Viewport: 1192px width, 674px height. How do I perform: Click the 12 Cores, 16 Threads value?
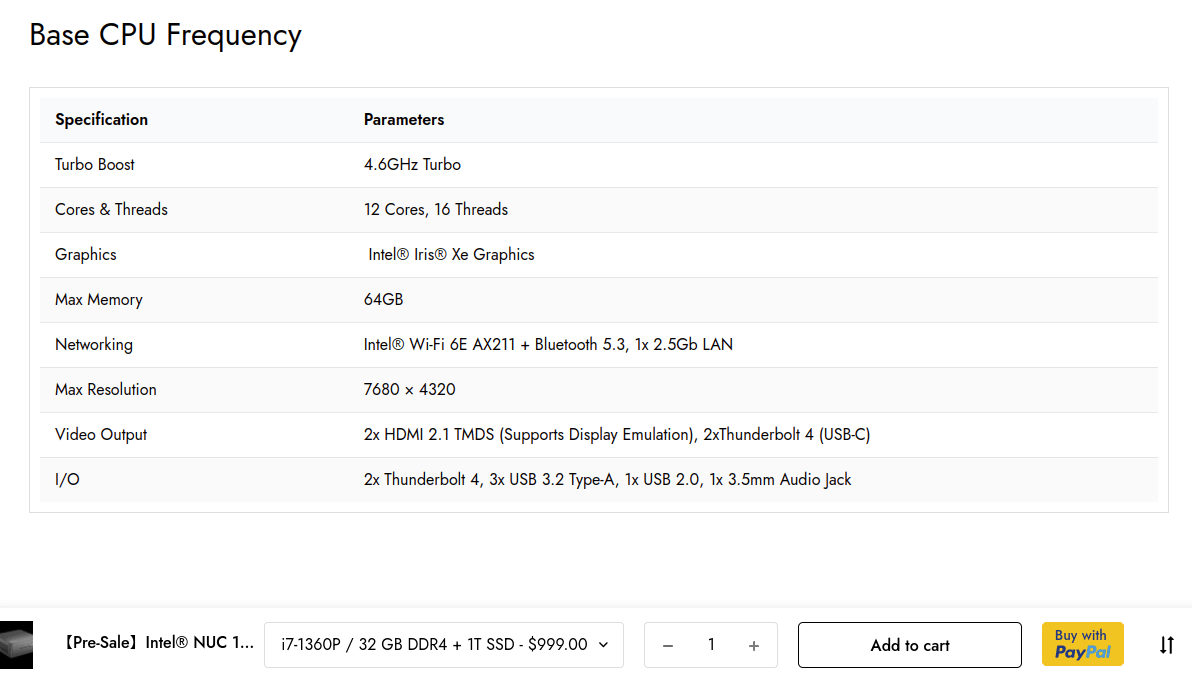[x=436, y=209]
